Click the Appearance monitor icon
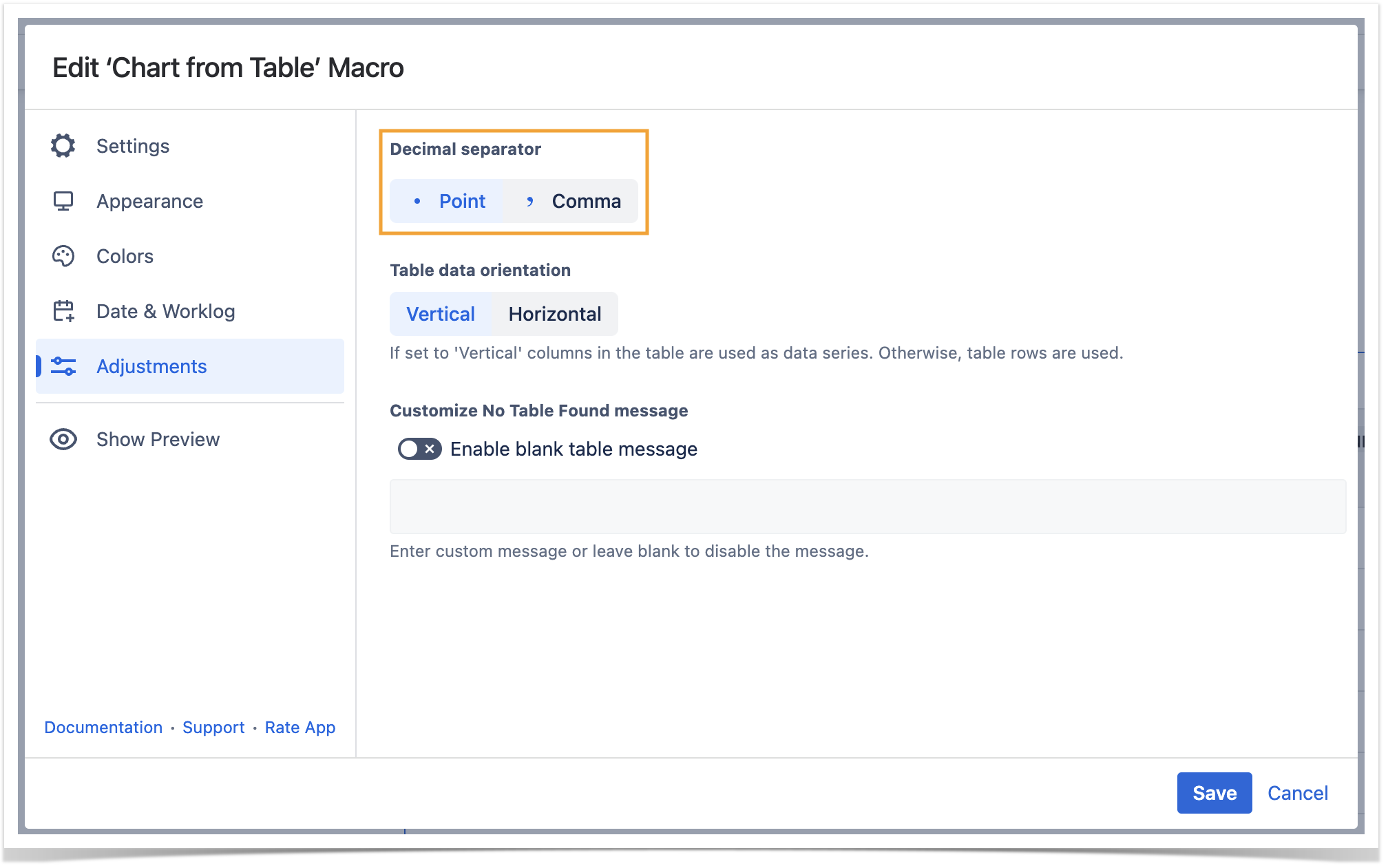Image resolution: width=1388 pixels, height=868 pixels. pyautogui.click(x=63, y=201)
